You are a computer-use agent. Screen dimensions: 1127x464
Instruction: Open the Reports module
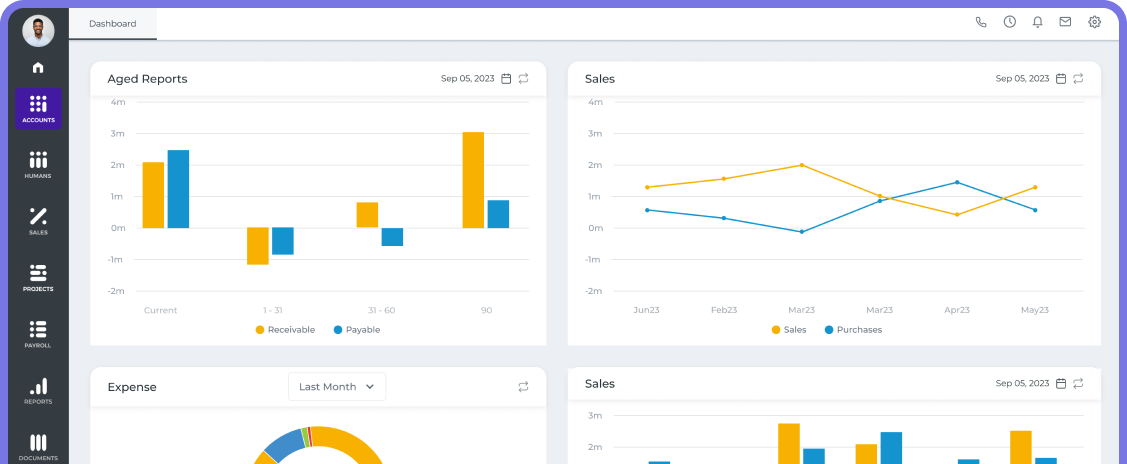click(x=38, y=391)
